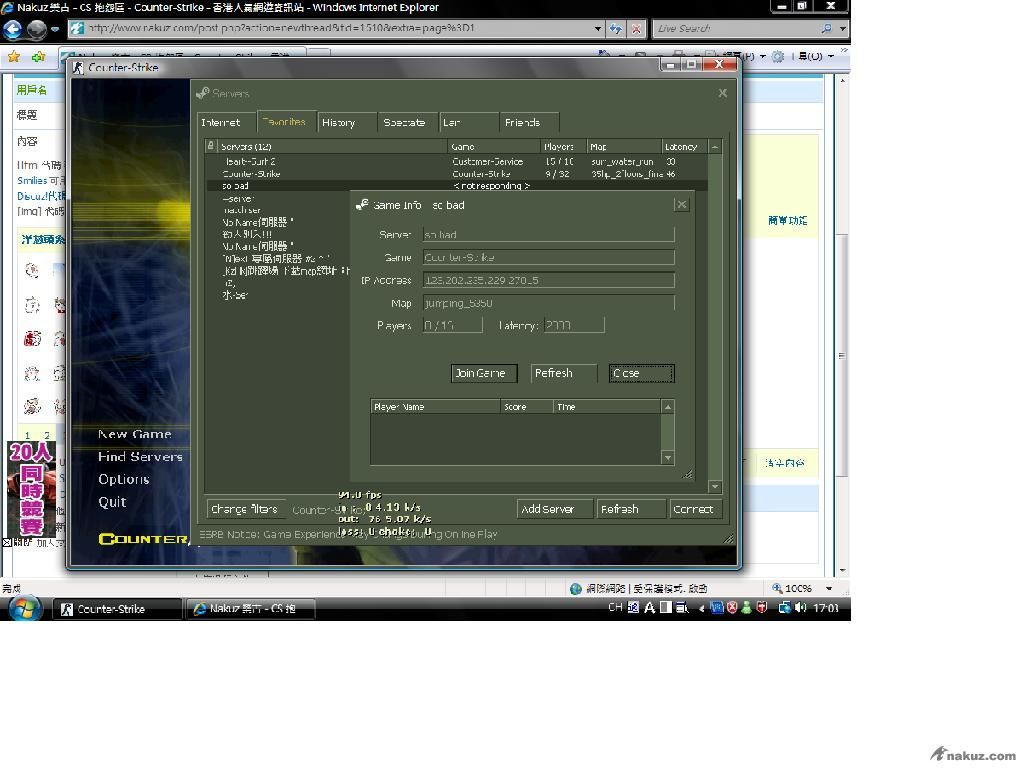The width and height of the screenshot is (1024, 768).
Task: Open the IE zoom level dropdown
Action: 828,589
